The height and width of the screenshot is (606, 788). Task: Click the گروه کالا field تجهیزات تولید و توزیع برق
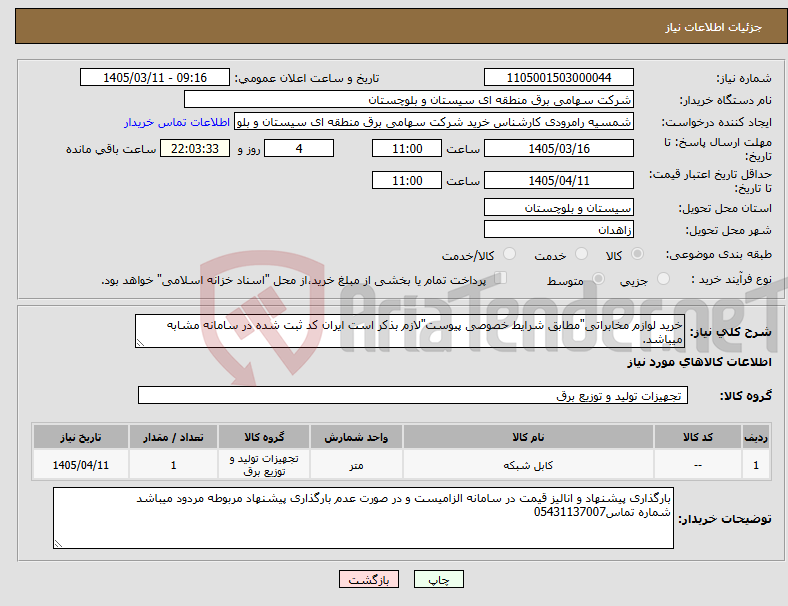(x=413, y=395)
